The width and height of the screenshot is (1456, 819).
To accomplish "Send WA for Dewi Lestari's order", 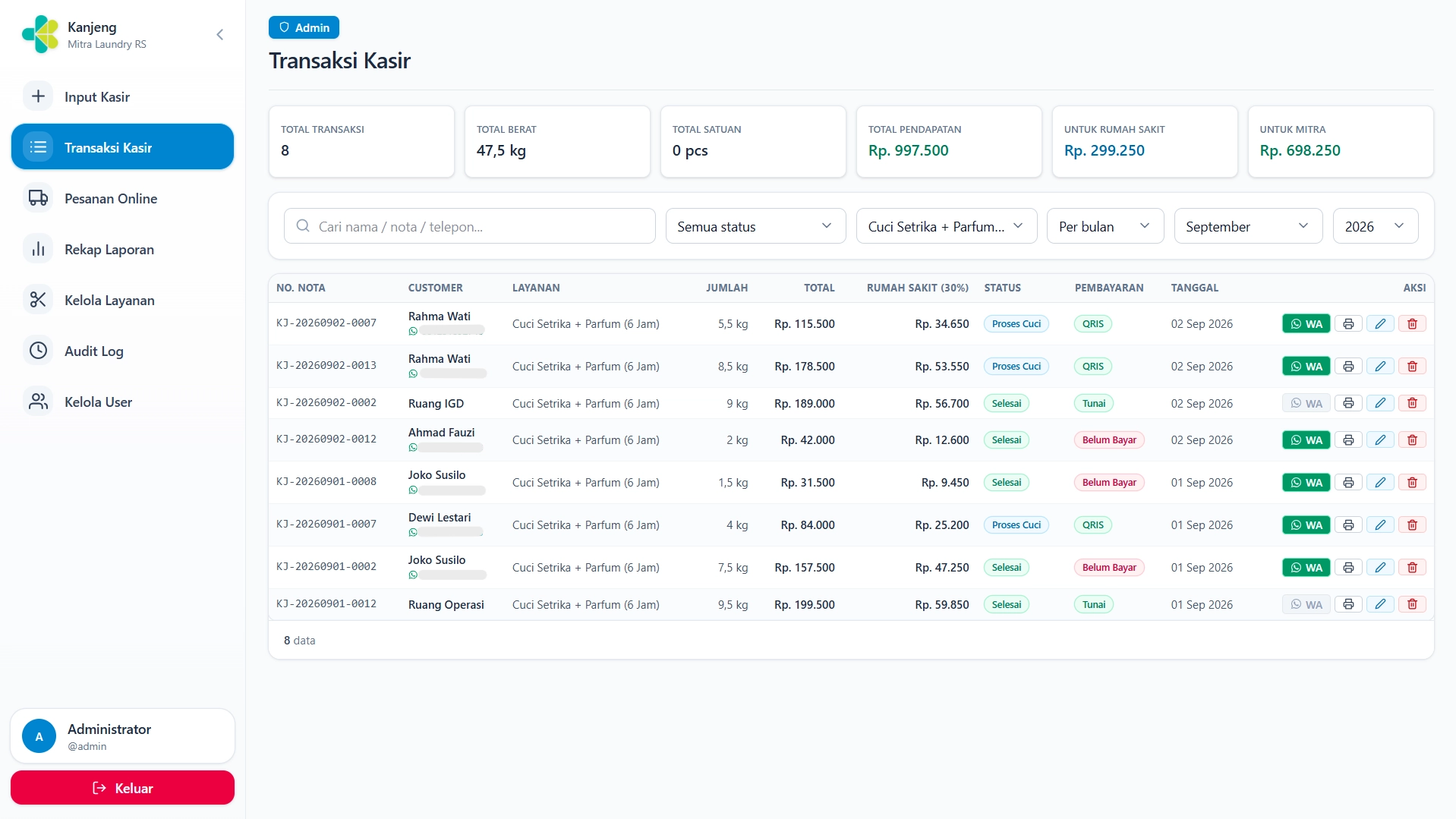I will coord(1306,525).
